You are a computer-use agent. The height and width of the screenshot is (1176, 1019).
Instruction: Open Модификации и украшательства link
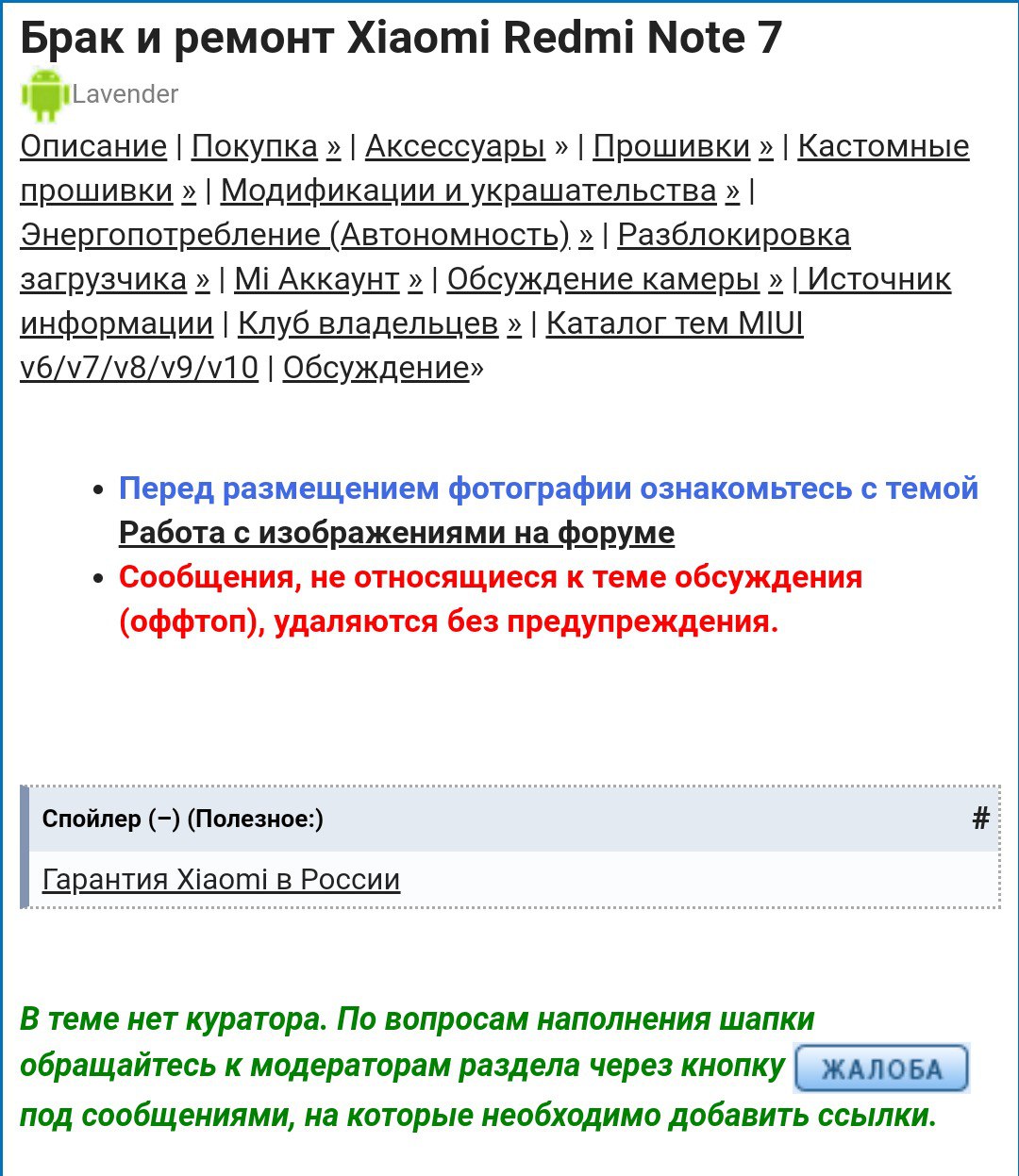[x=469, y=191]
